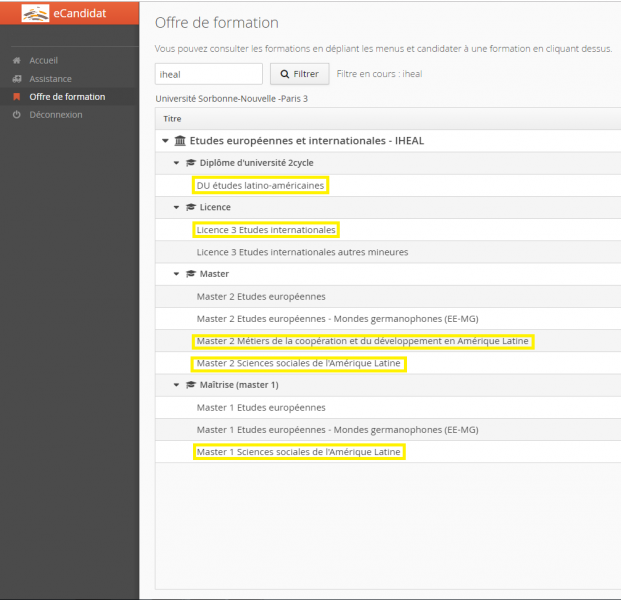Click the Assistance icon in sidebar
This screenshot has height=600, width=621.
point(17,79)
